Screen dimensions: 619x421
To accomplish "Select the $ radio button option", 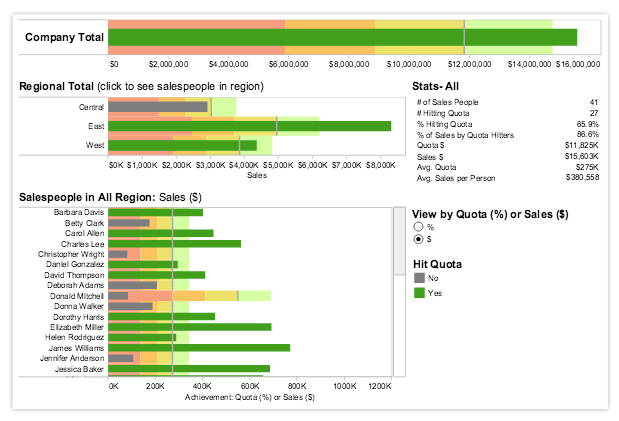I will (x=420, y=240).
